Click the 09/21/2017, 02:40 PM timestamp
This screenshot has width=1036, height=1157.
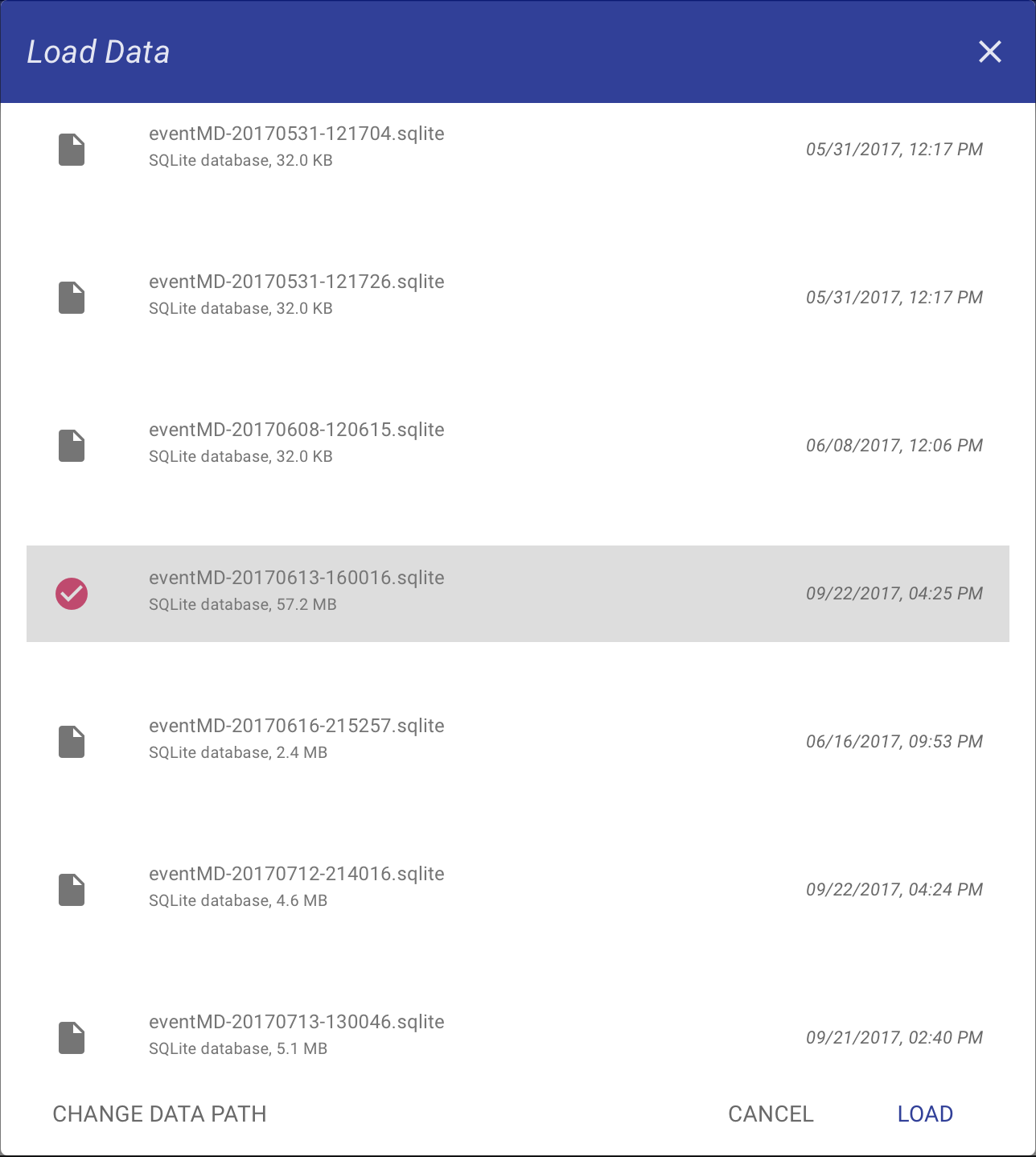[894, 1038]
